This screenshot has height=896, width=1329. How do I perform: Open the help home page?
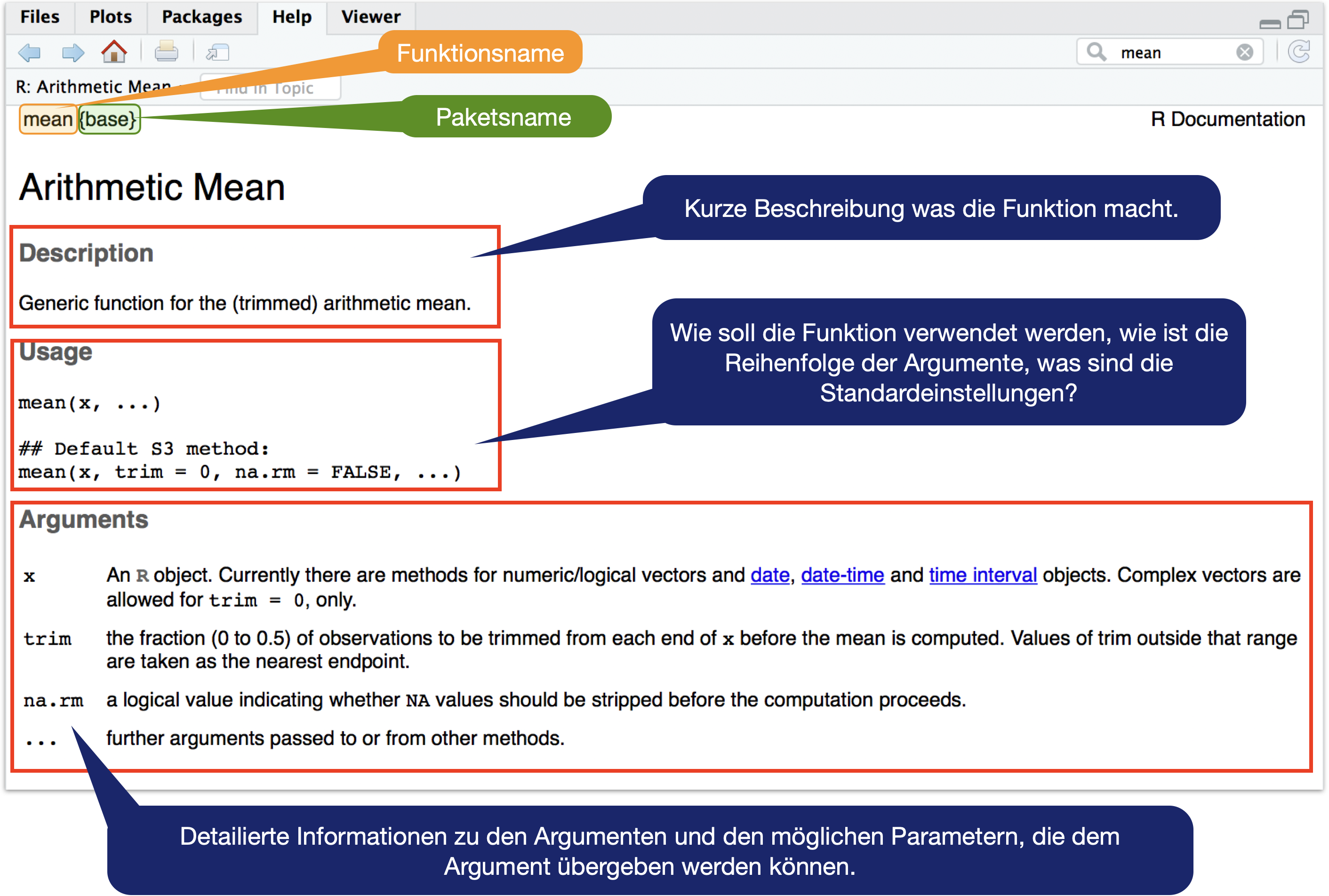[114, 52]
